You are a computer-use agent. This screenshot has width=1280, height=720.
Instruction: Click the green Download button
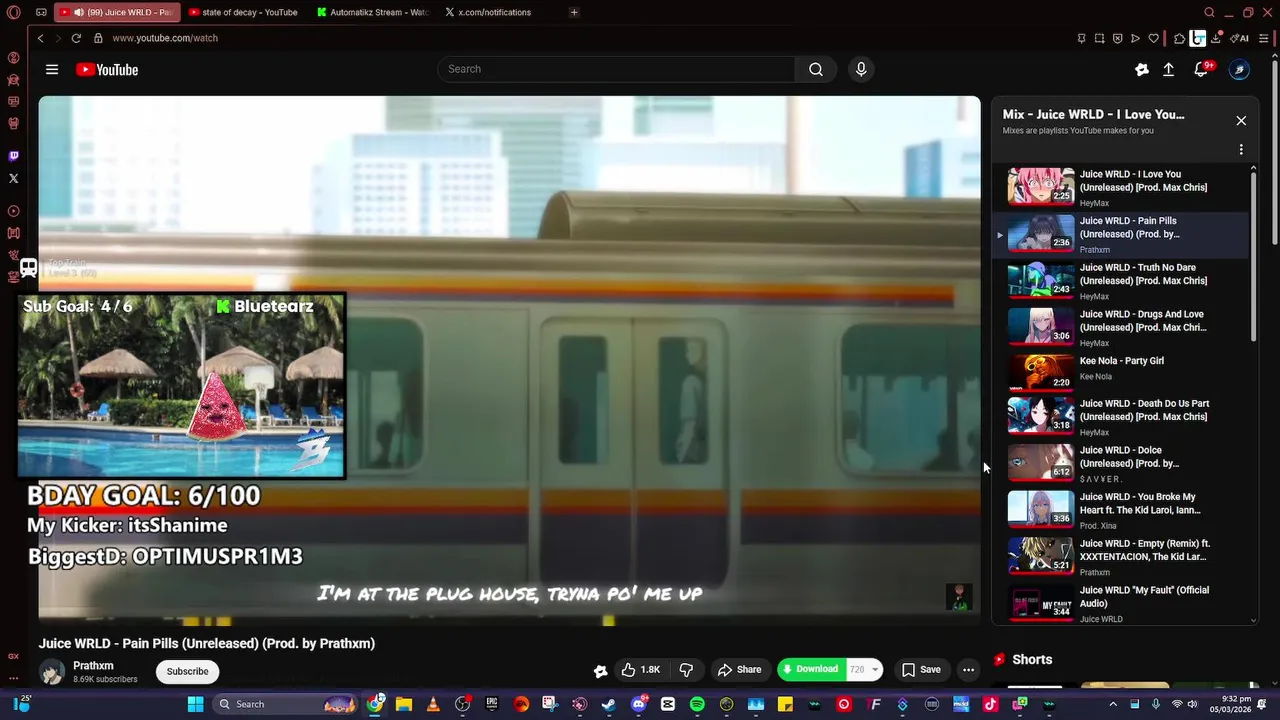(x=811, y=669)
